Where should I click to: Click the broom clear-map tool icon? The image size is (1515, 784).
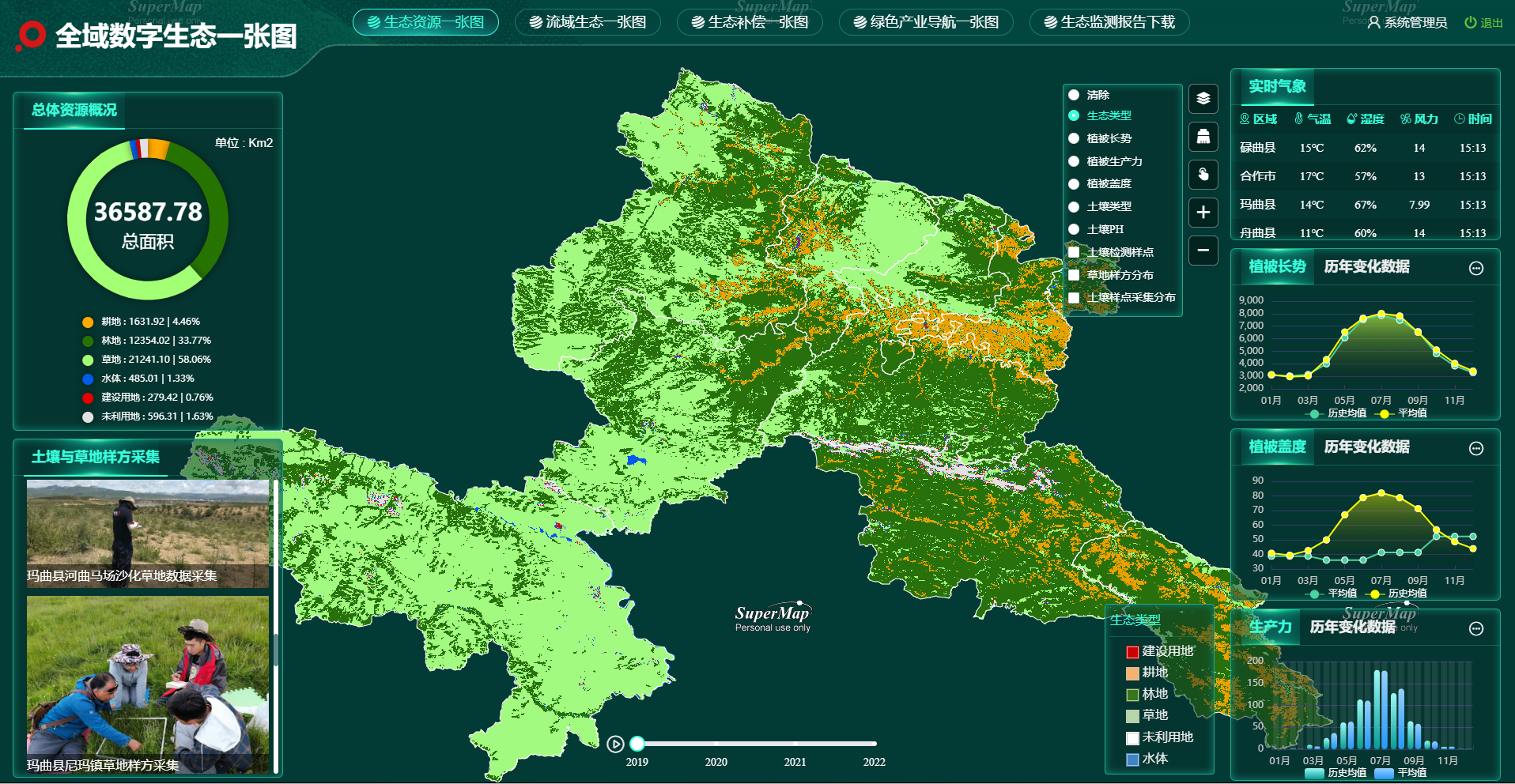pos(1203,137)
